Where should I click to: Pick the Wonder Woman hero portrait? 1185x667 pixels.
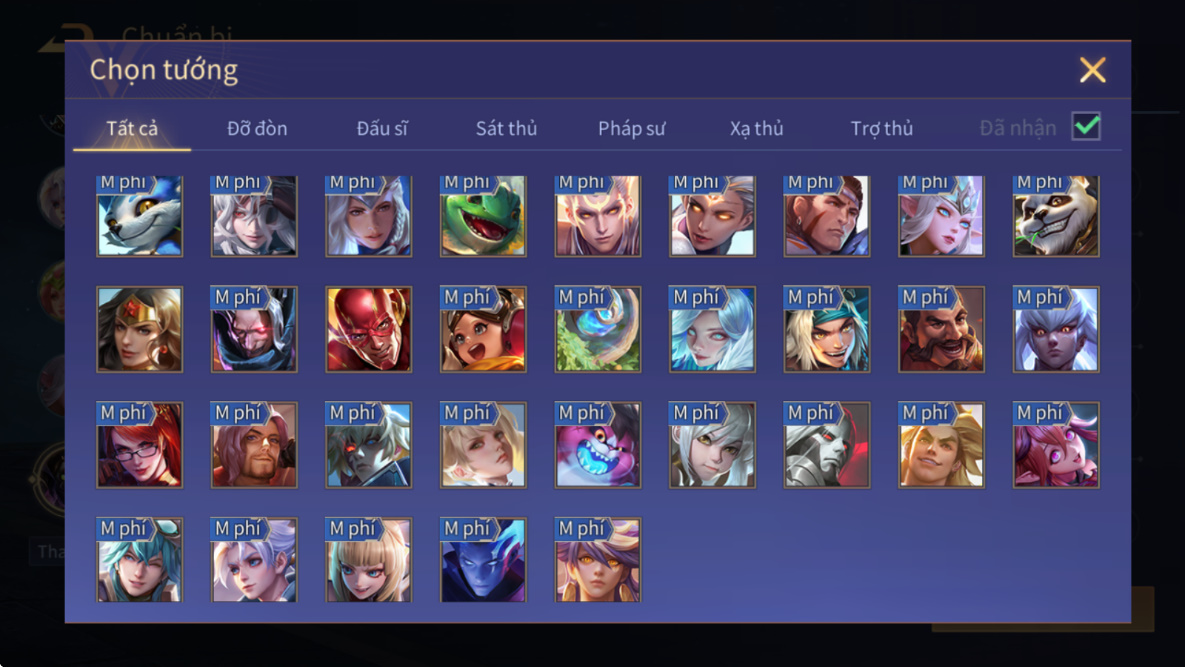(x=140, y=329)
